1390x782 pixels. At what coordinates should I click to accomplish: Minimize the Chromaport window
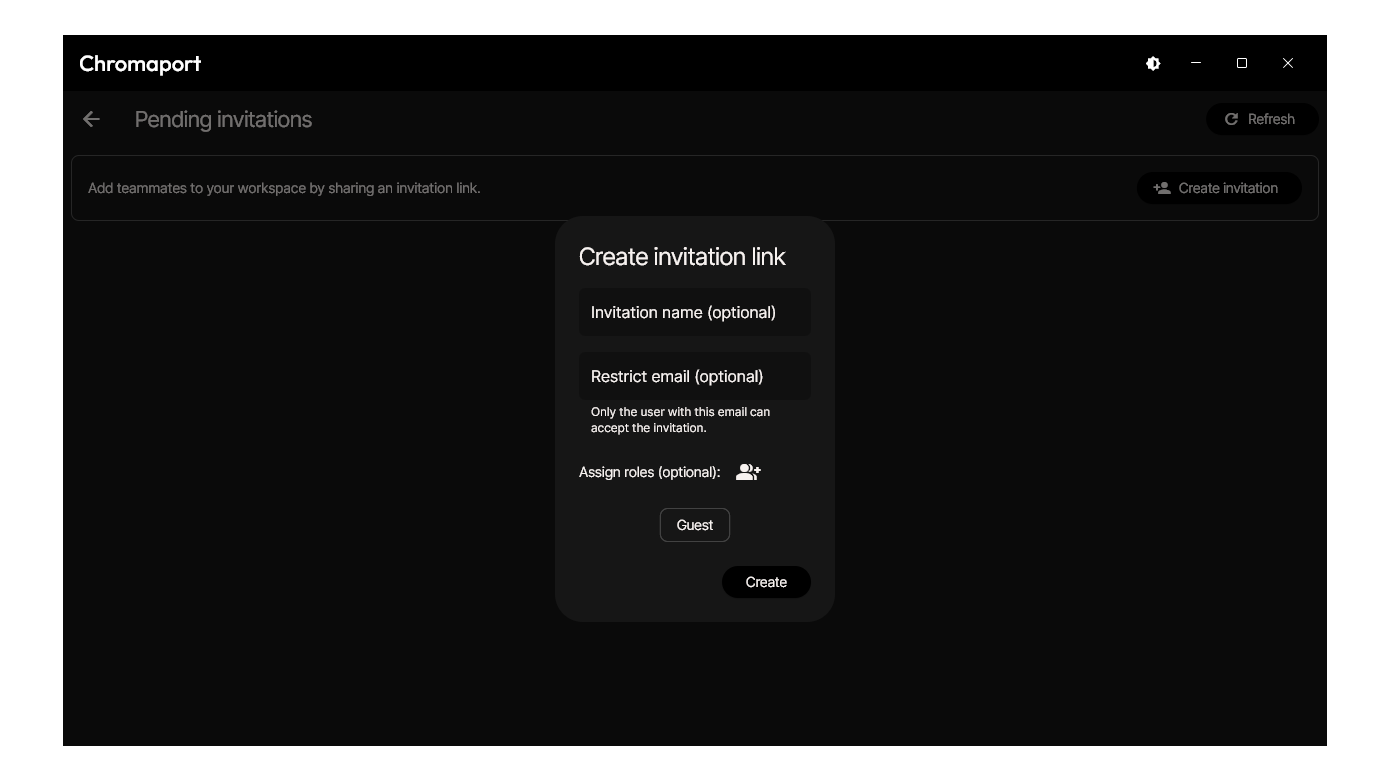click(x=1196, y=63)
